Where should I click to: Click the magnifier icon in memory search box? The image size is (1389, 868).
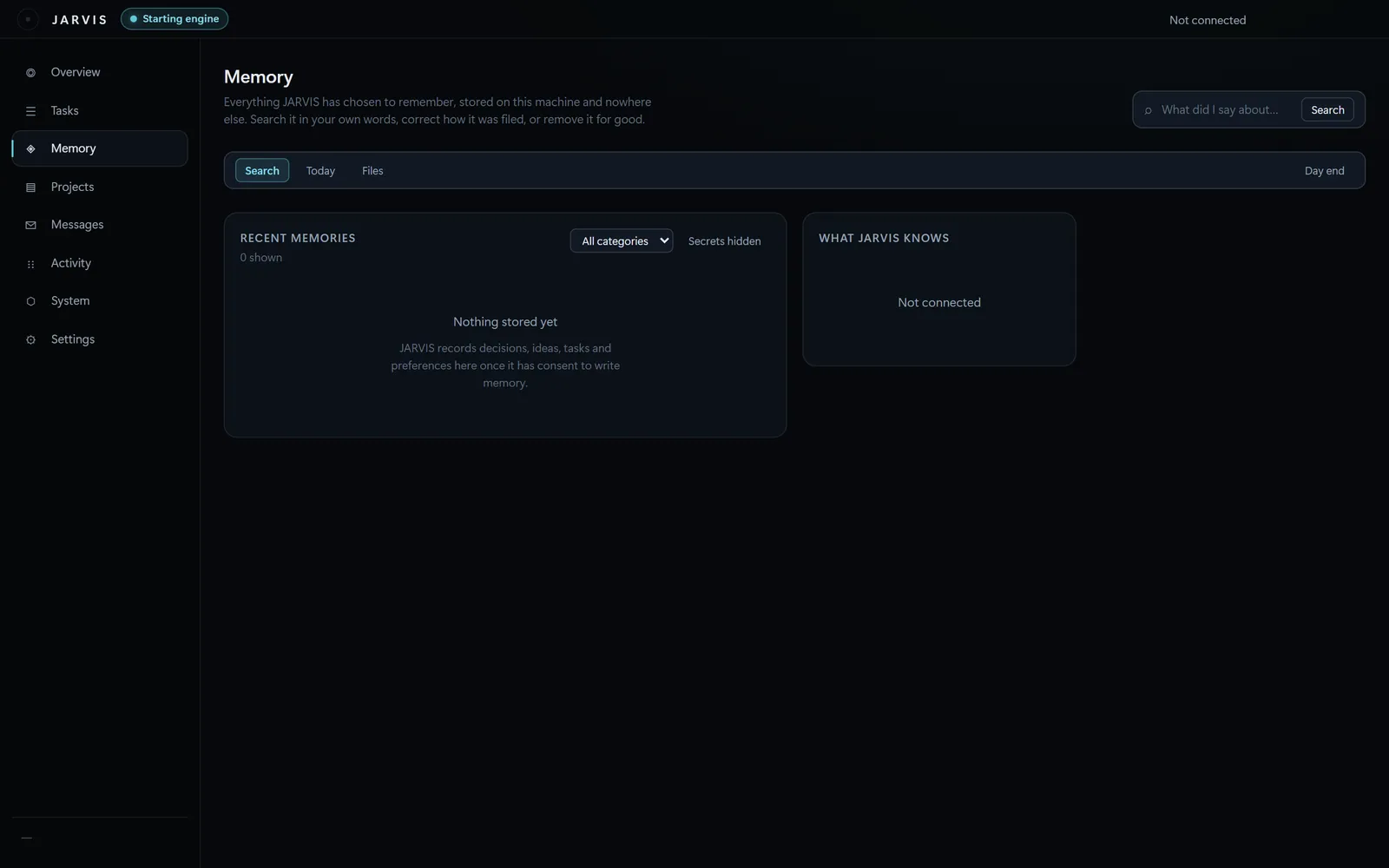1148,110
